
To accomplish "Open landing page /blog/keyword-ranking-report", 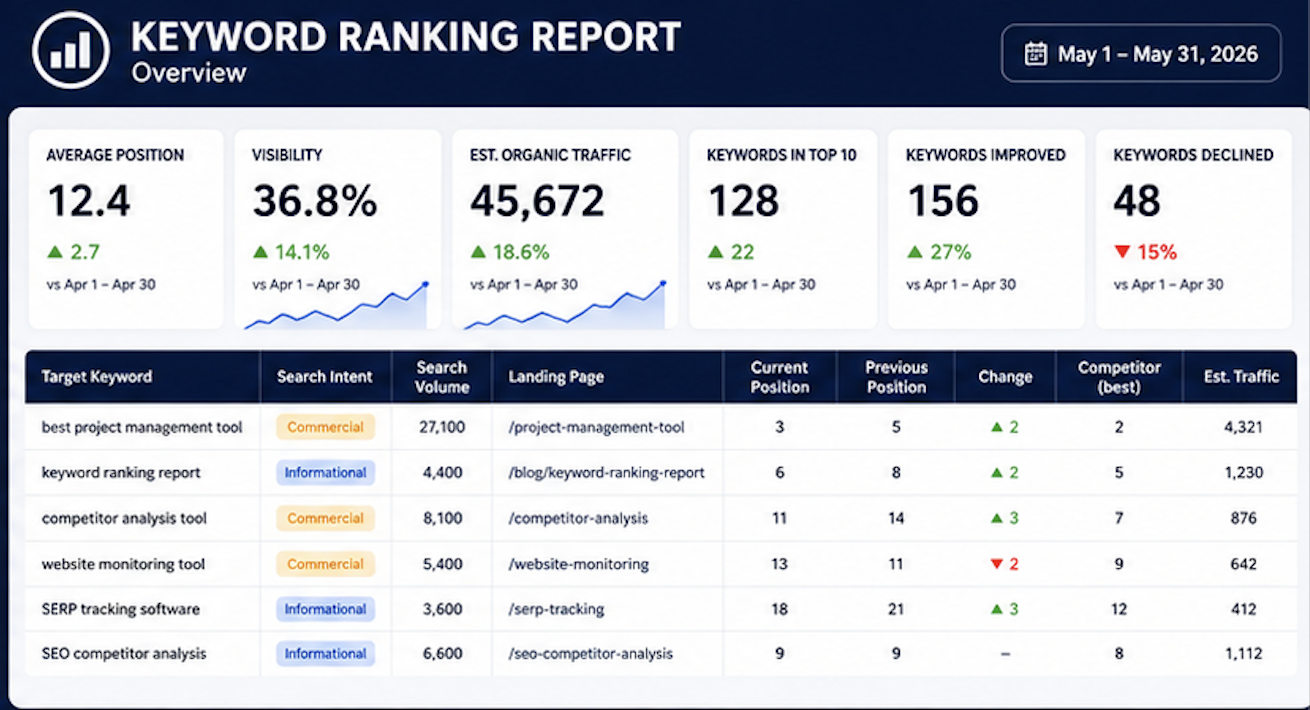I will pos(607,472).
